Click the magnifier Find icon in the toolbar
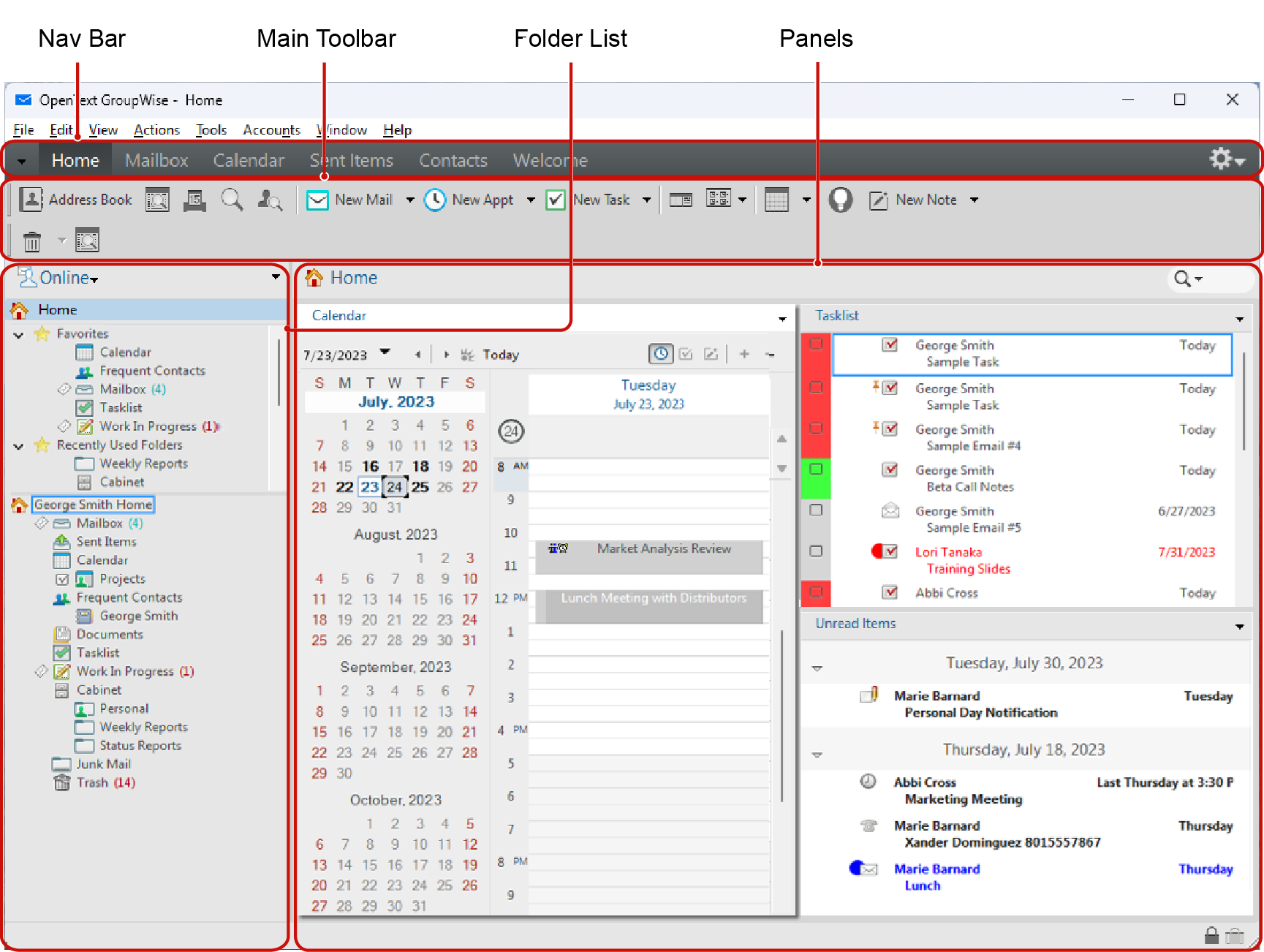 [x=232, y=200]
